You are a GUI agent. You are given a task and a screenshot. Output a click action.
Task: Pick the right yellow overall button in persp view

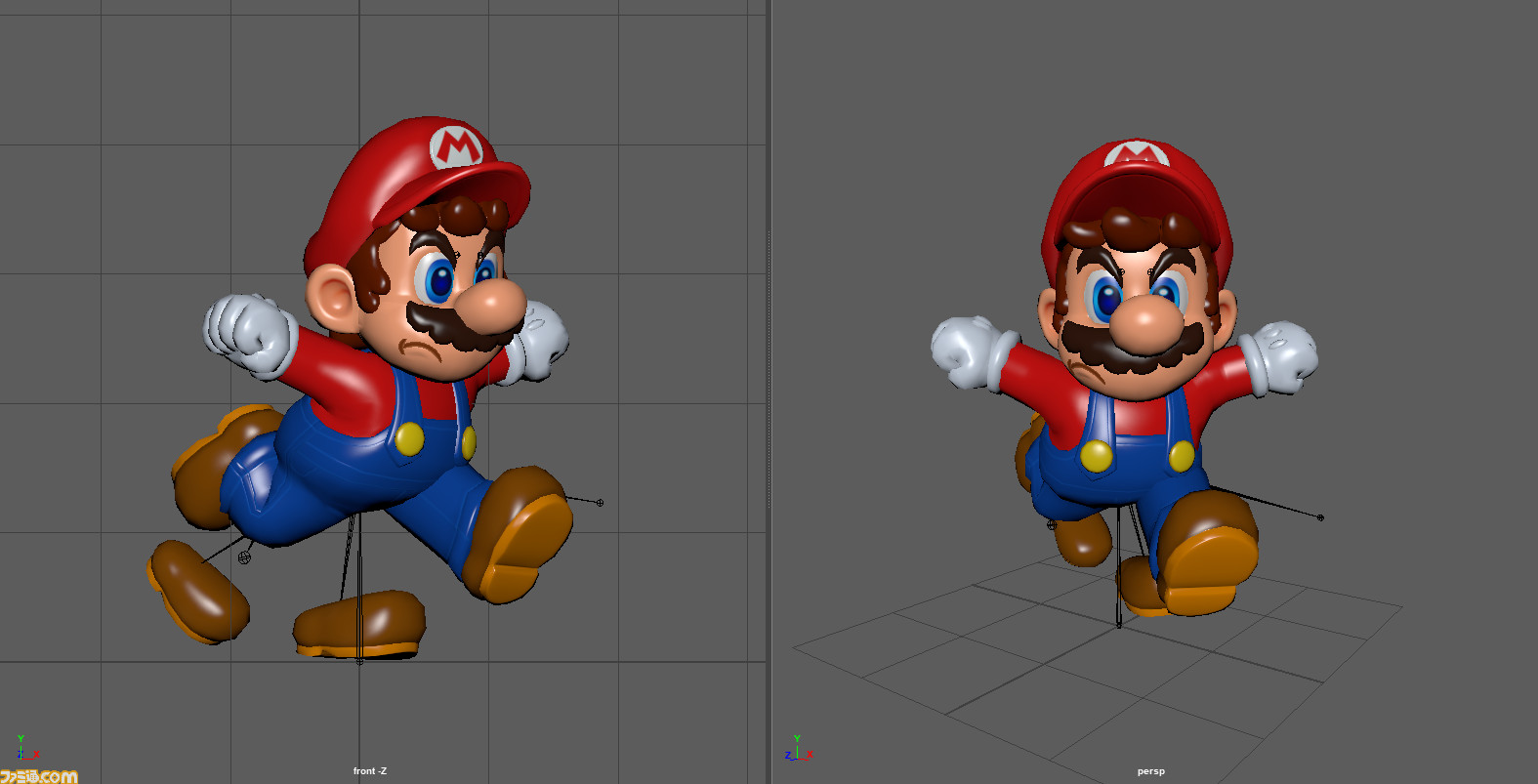pyautogui.click(x=1182, y=456)
